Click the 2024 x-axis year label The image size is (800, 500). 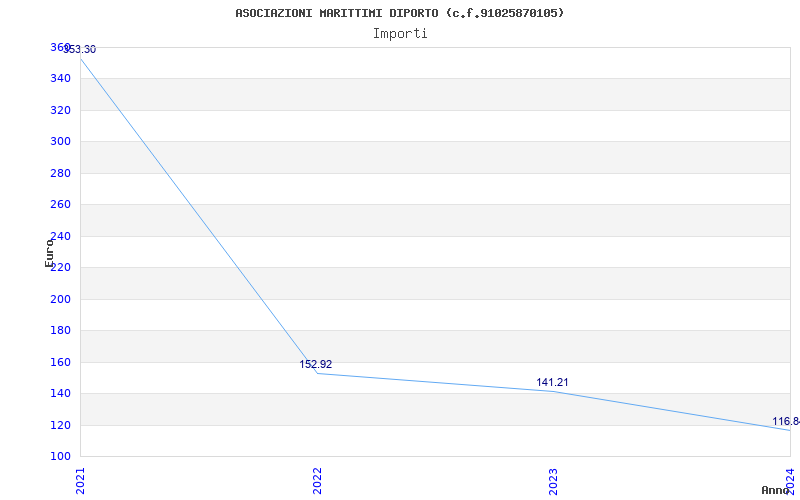click(790, 480)
